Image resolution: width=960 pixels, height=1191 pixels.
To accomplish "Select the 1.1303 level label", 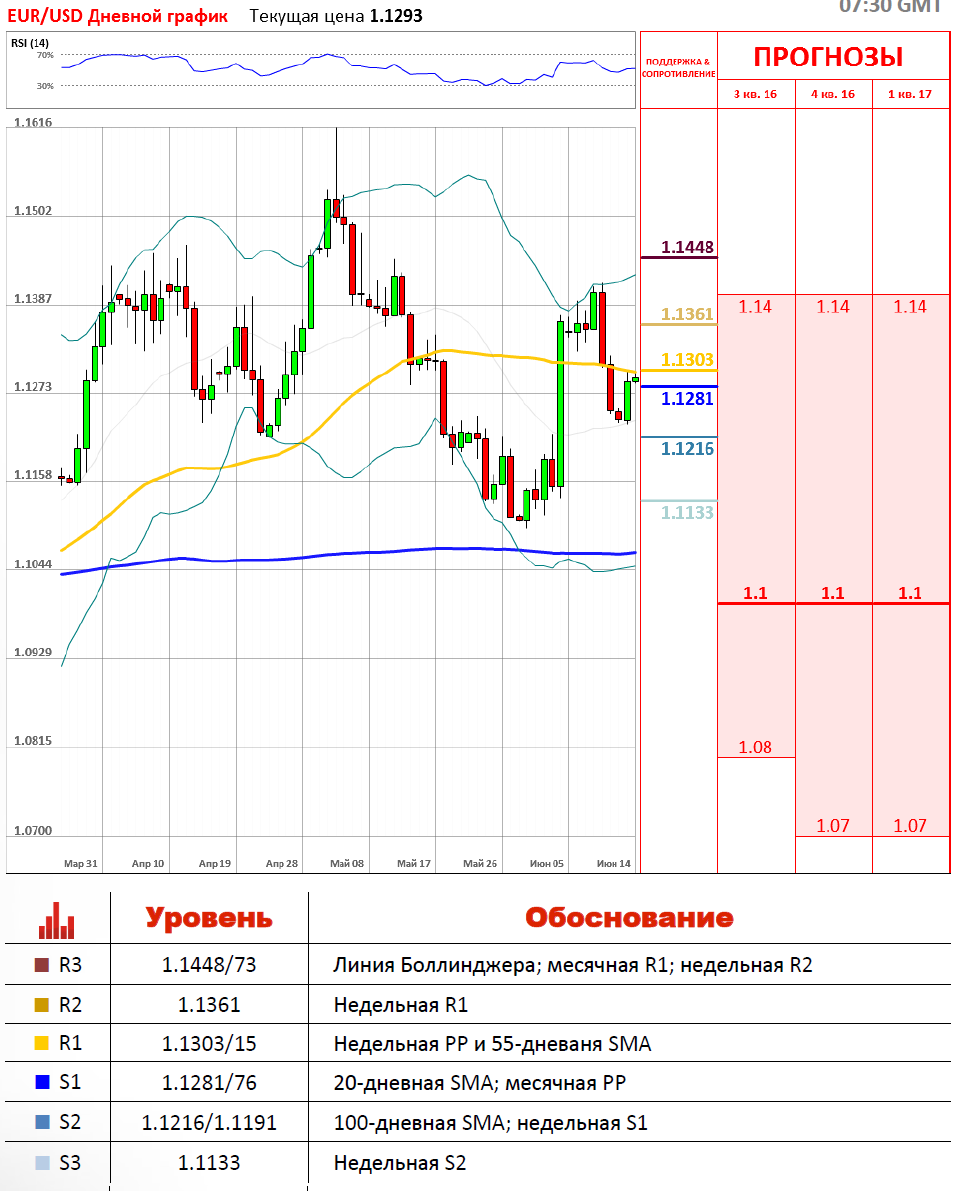I will 687,359.
